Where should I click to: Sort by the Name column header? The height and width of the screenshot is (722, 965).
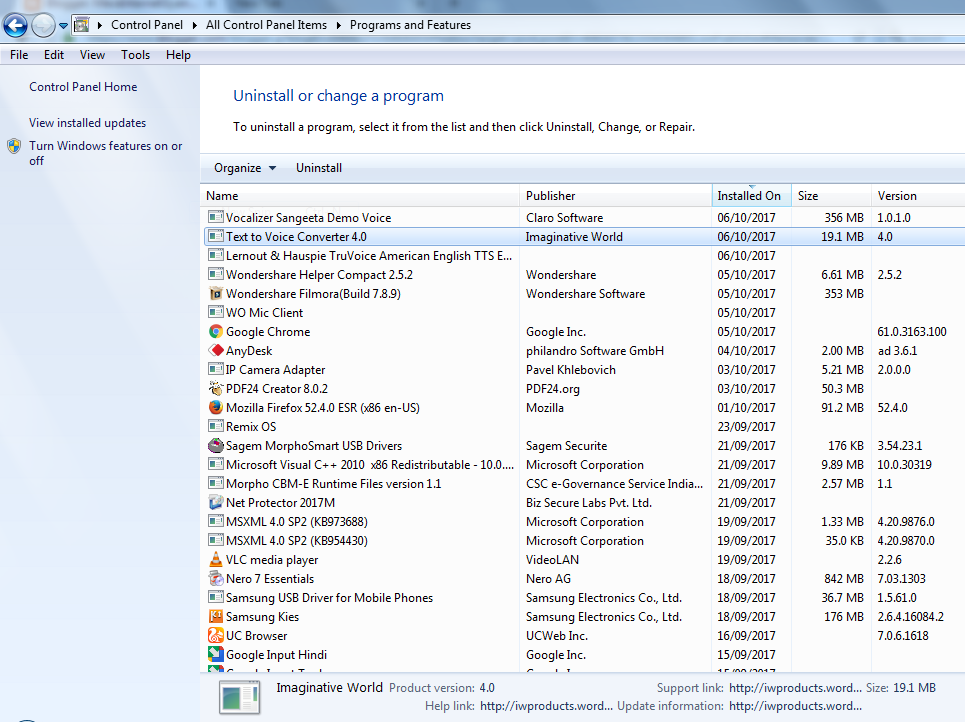coord(361,196)
